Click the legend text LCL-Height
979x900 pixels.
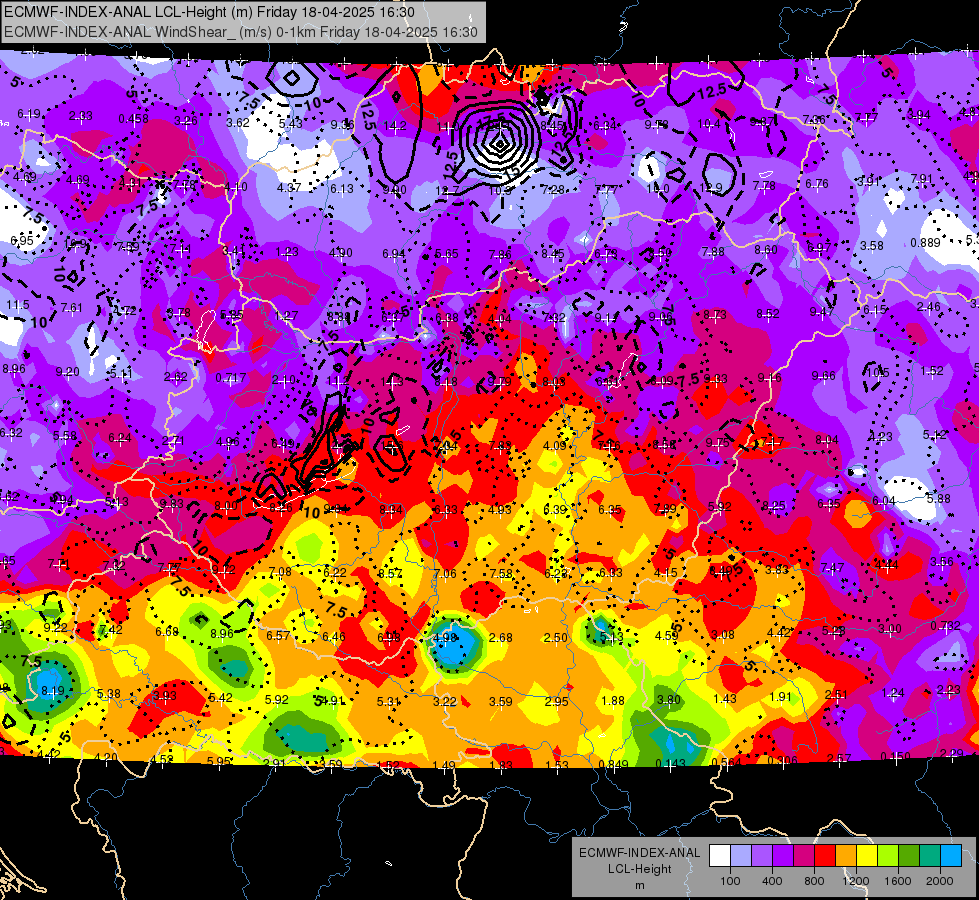point(639,869)
